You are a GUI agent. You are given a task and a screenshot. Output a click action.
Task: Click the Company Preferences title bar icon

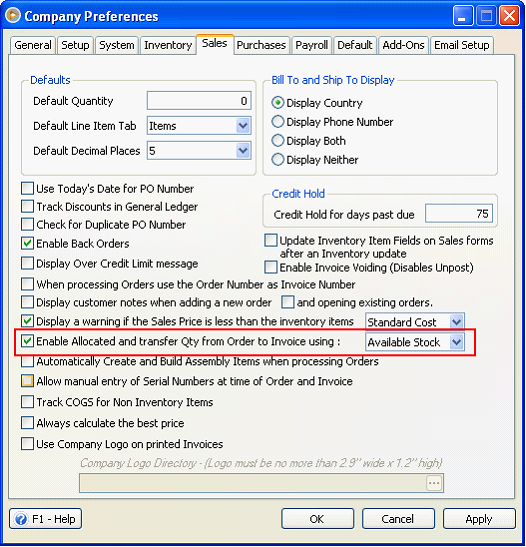coord(13,16)
